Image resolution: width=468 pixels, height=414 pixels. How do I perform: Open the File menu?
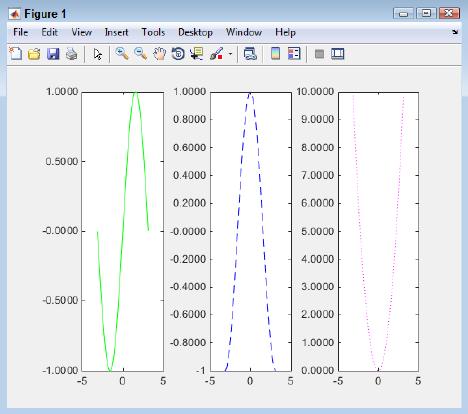click(x=21, y=32)
